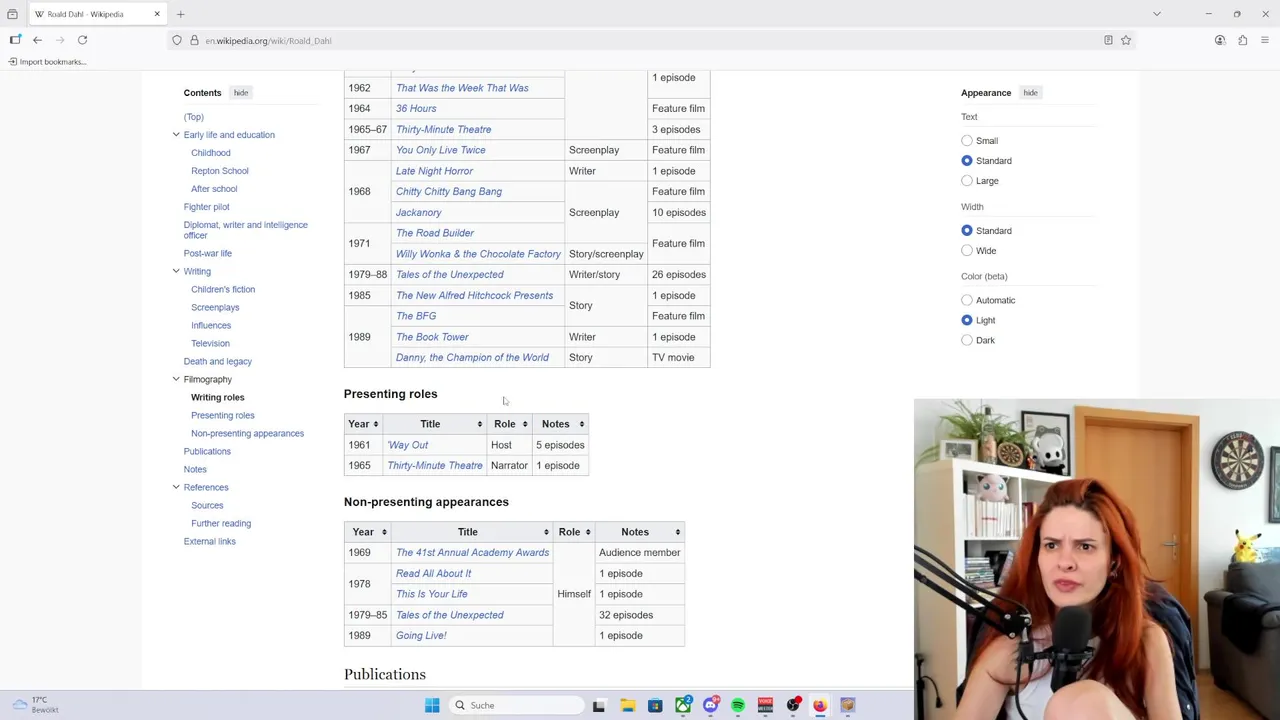Select Standard width option
The height and width of the screenshot is (720, 1280).
pyautogui.click(x=967, y=231)
